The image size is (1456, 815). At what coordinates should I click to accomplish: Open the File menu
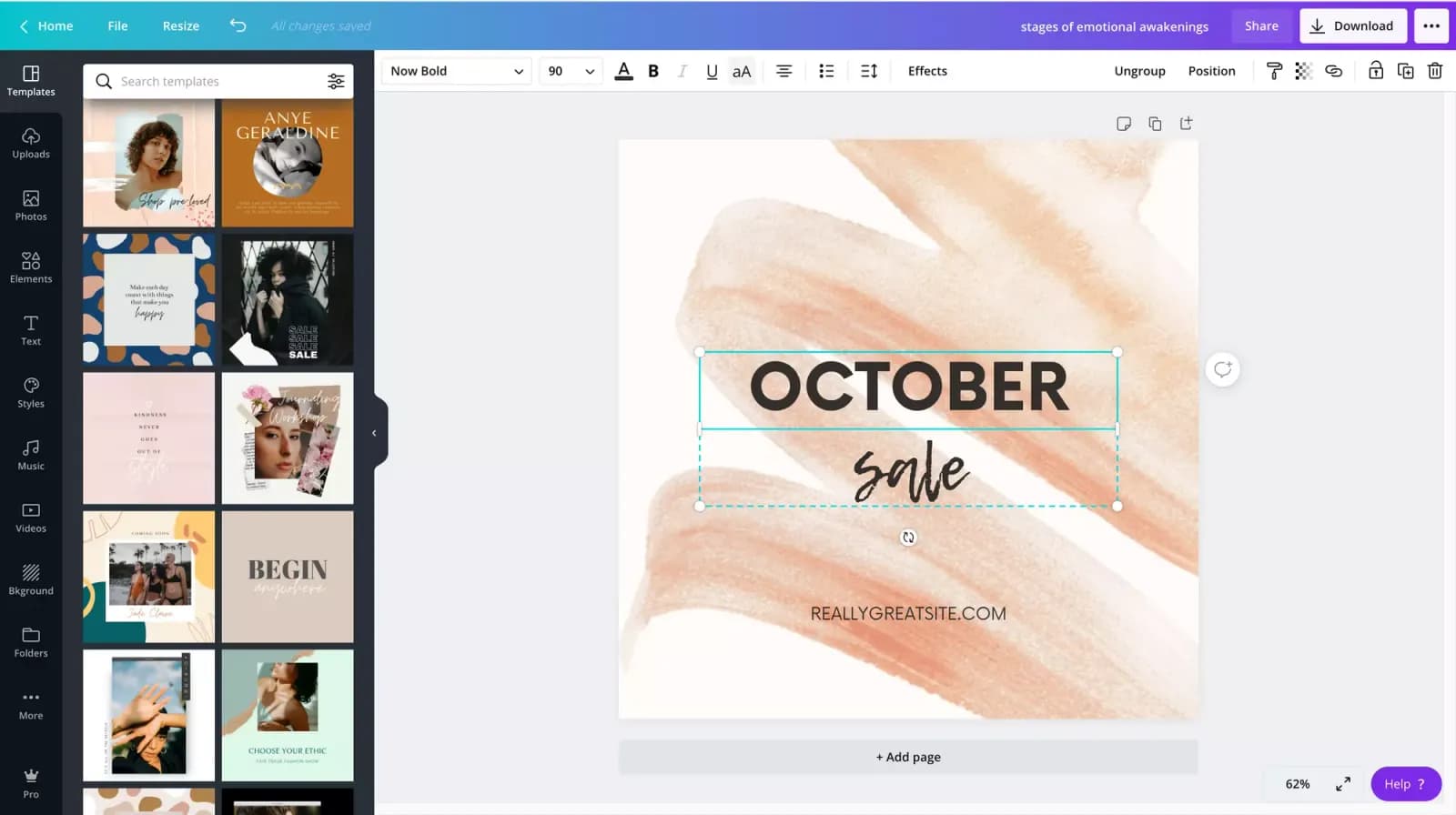coord(117,25)
